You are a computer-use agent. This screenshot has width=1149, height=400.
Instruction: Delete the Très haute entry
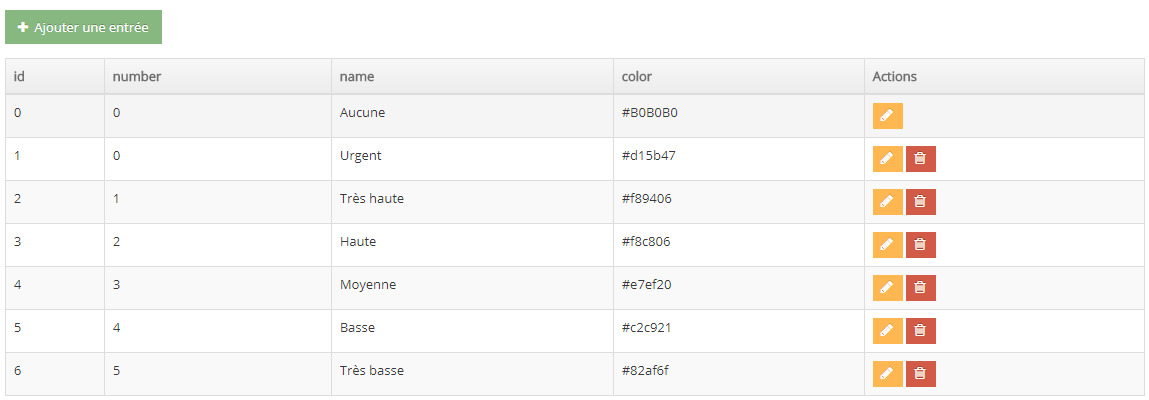[x=920, y=202]
